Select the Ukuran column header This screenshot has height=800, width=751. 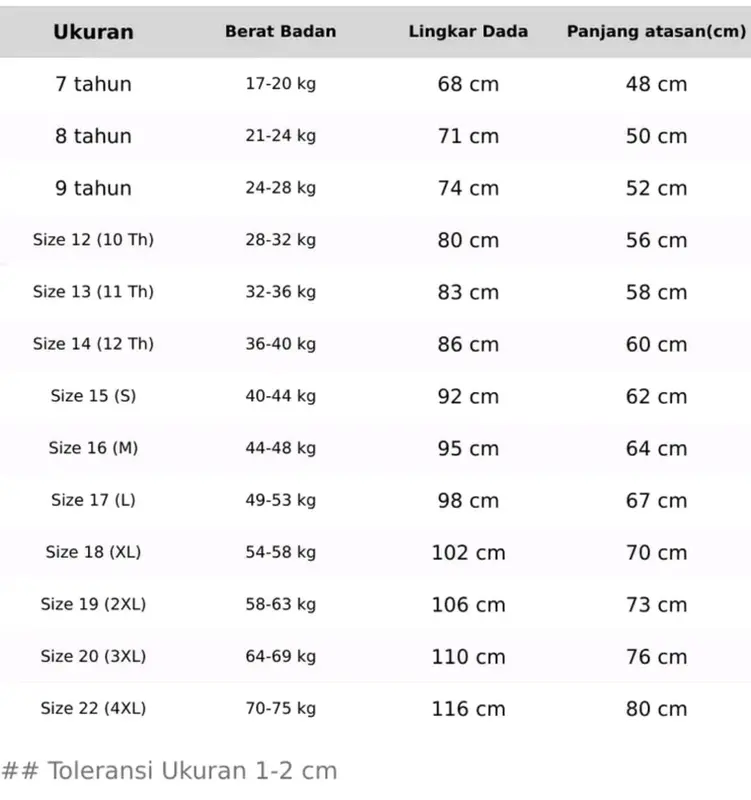[x=93, y=32]
